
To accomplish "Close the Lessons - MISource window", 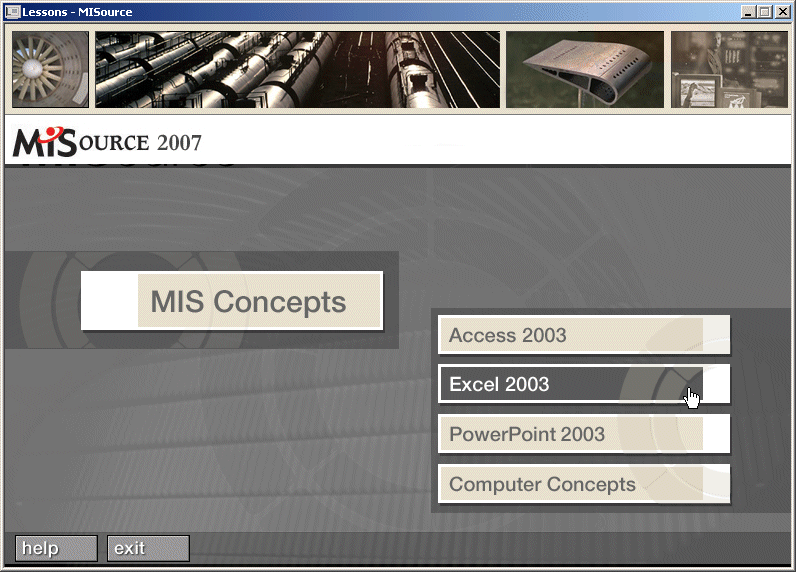I will click(x=783, y=12).
